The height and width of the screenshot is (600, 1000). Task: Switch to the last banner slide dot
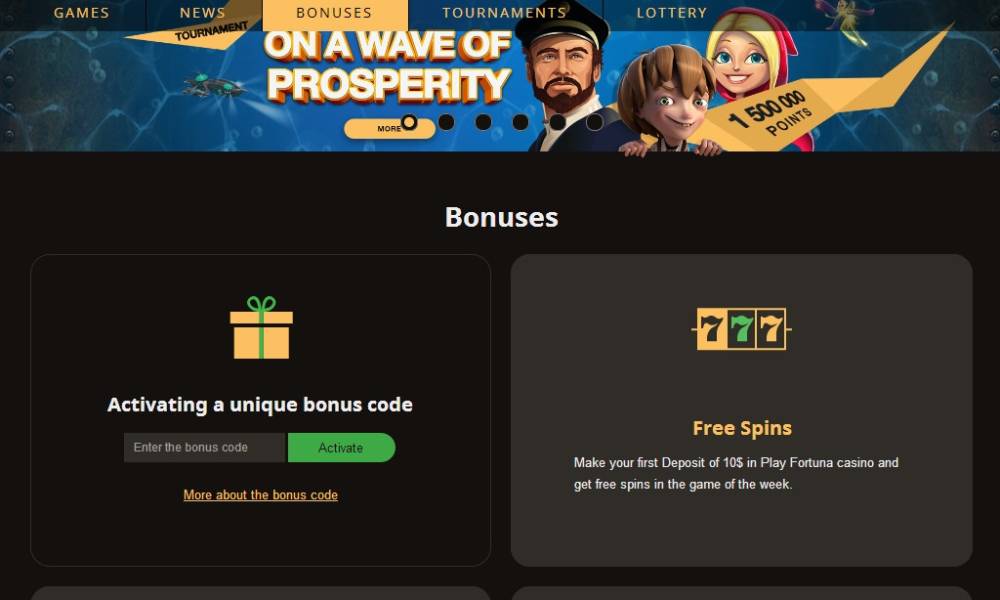tap(594, 122)
